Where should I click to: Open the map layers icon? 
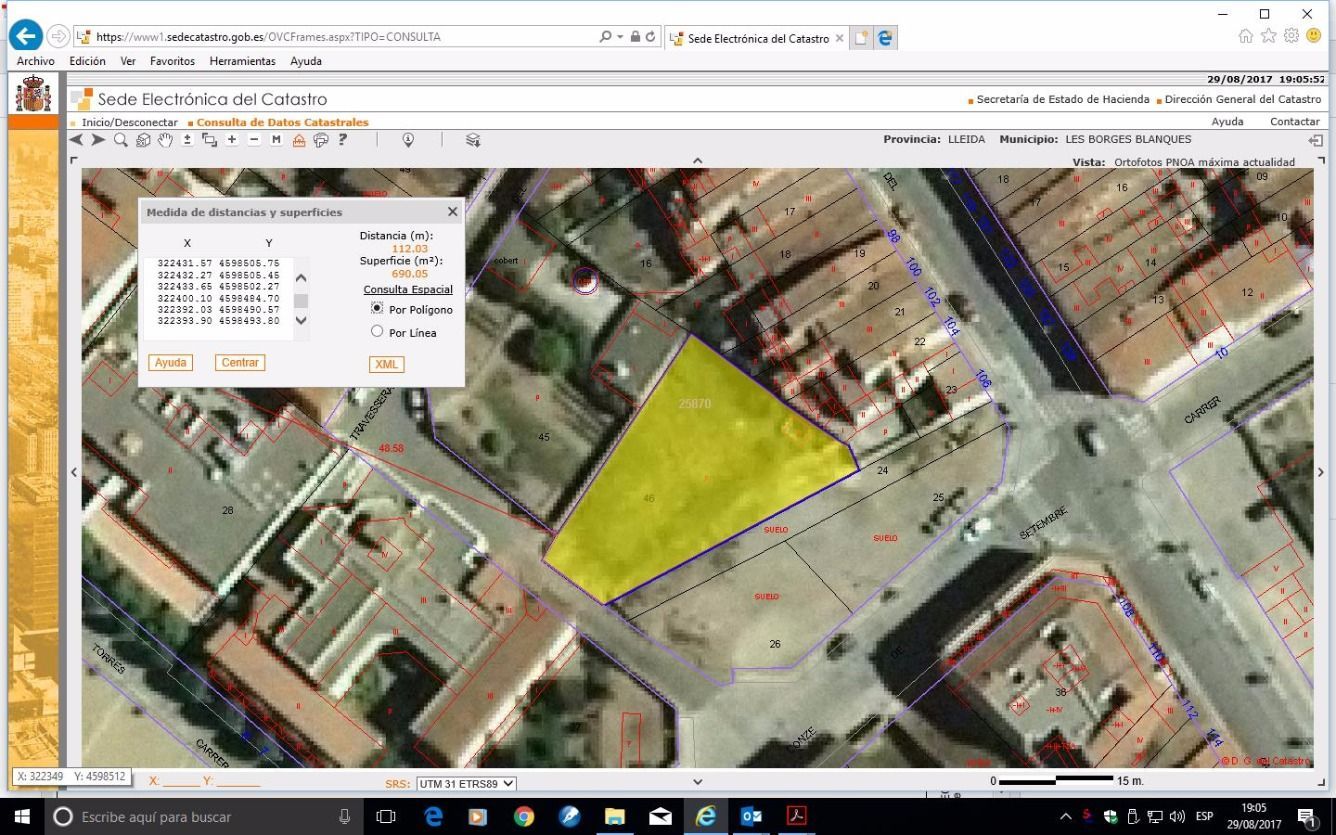[473, 140]
